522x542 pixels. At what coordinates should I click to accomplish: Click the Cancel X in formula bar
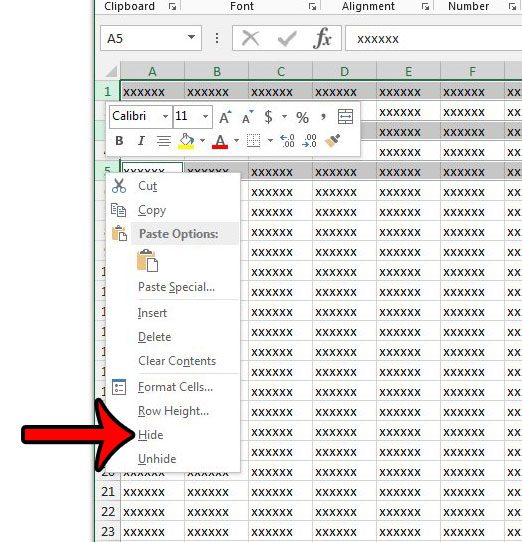[x=251, y=38]
